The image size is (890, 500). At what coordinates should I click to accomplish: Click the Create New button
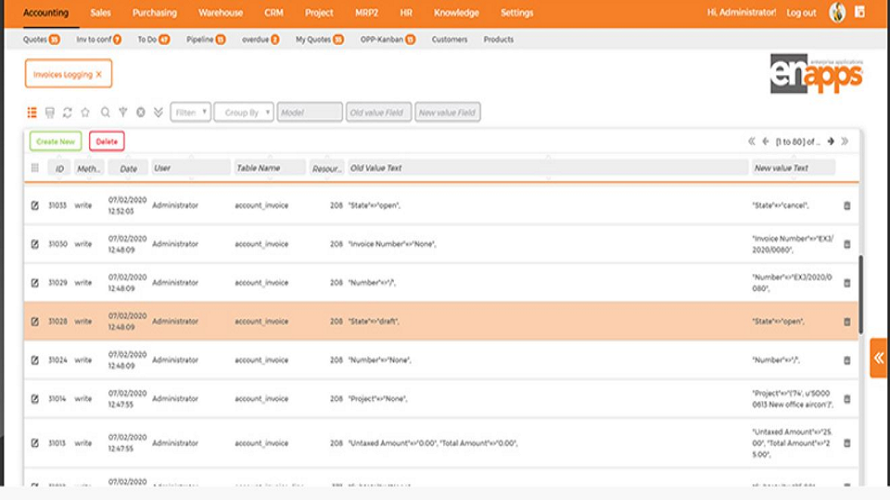56,141
